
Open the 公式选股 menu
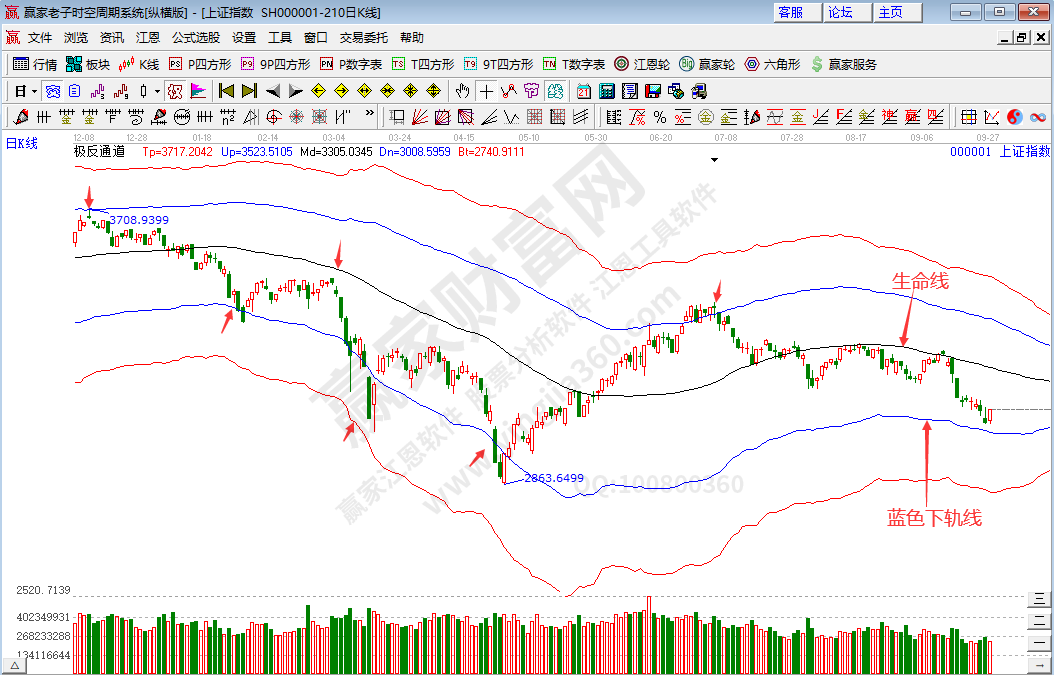[x=196, y=38]
